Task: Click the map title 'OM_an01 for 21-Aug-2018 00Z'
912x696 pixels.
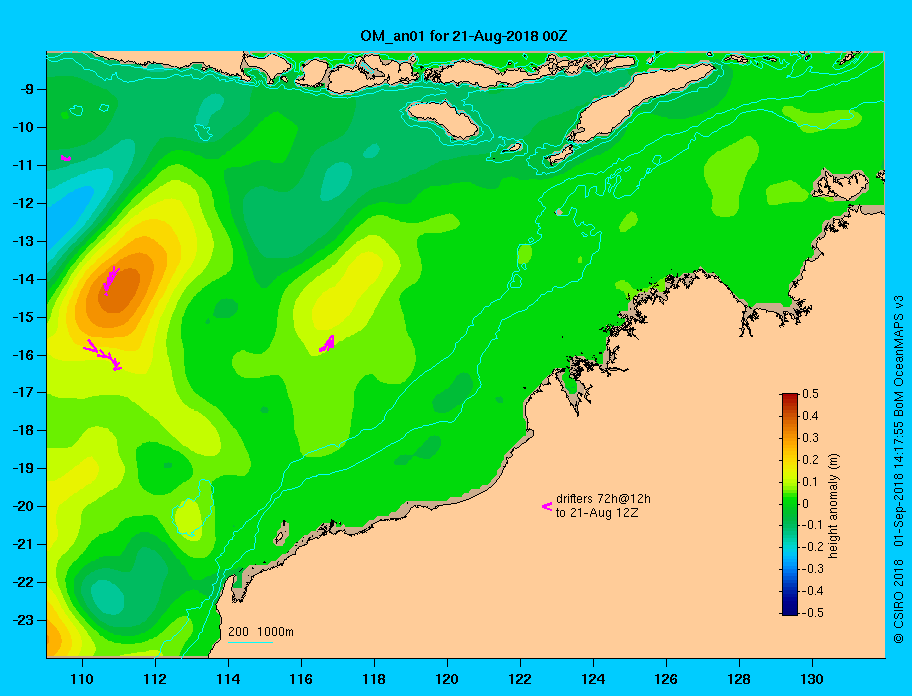Action: [x=464, y=36]
